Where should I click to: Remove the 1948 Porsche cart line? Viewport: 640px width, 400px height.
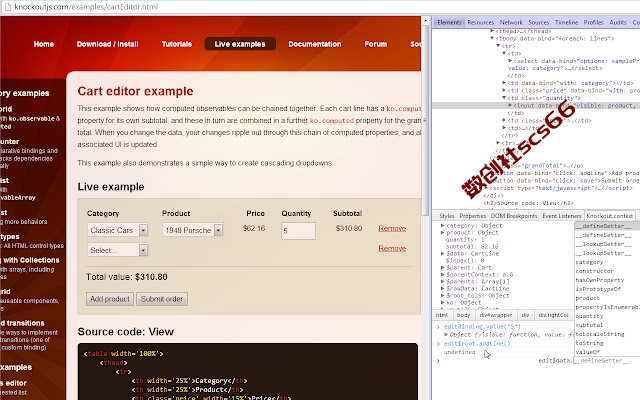pyautogui.click(x=392, y=229)
